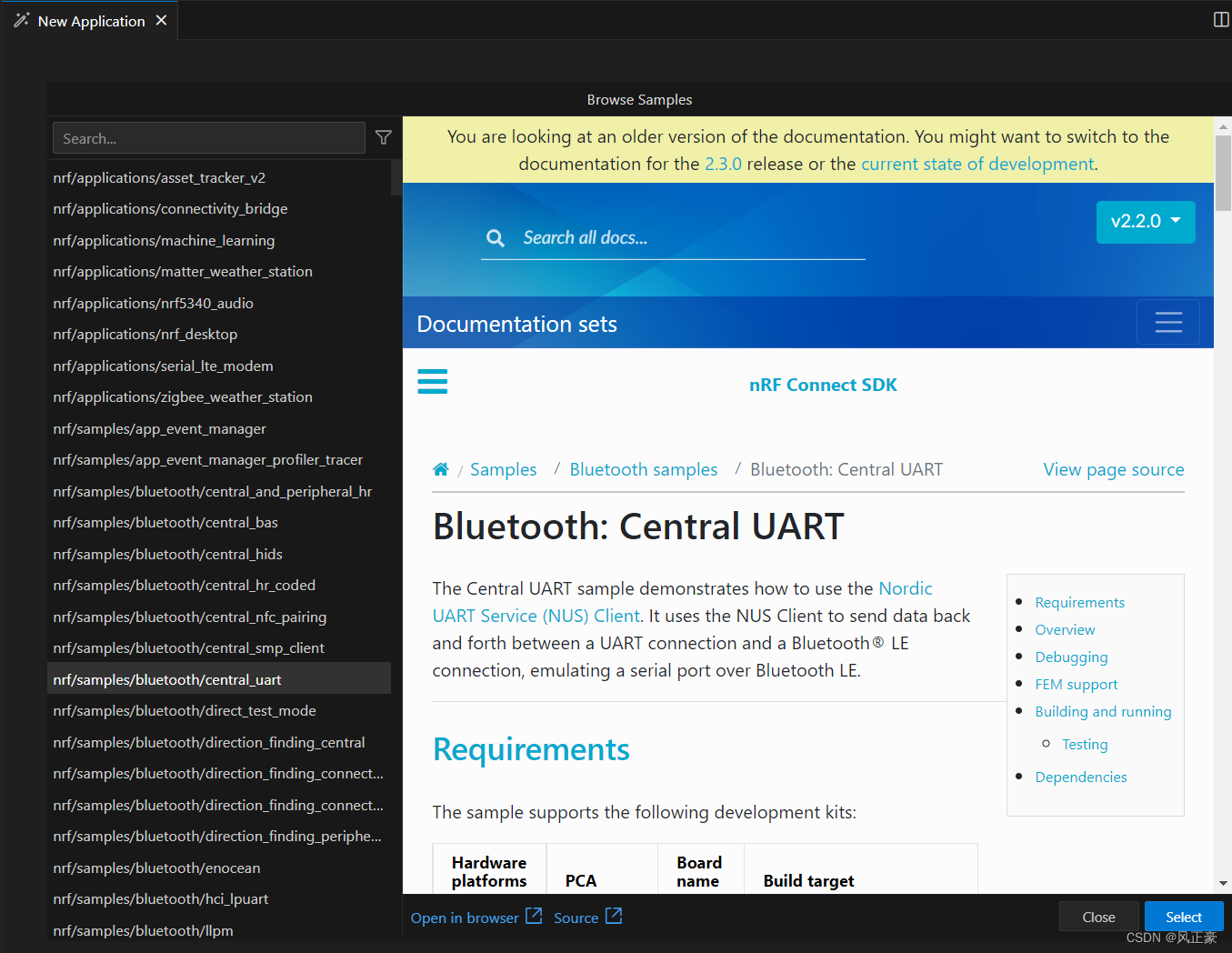Jump to Dependencies section link
This screenshot has width=1232, height=953.
tap(1081, 777)
